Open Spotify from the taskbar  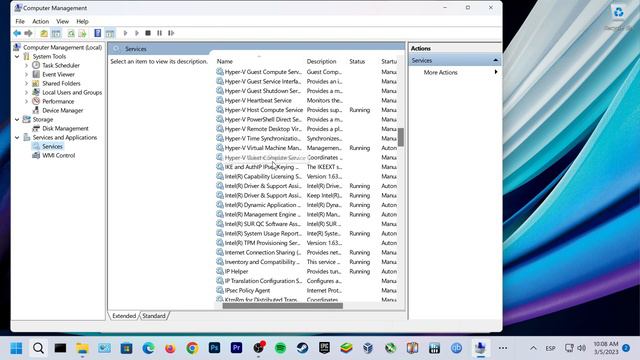pos(280,348)
